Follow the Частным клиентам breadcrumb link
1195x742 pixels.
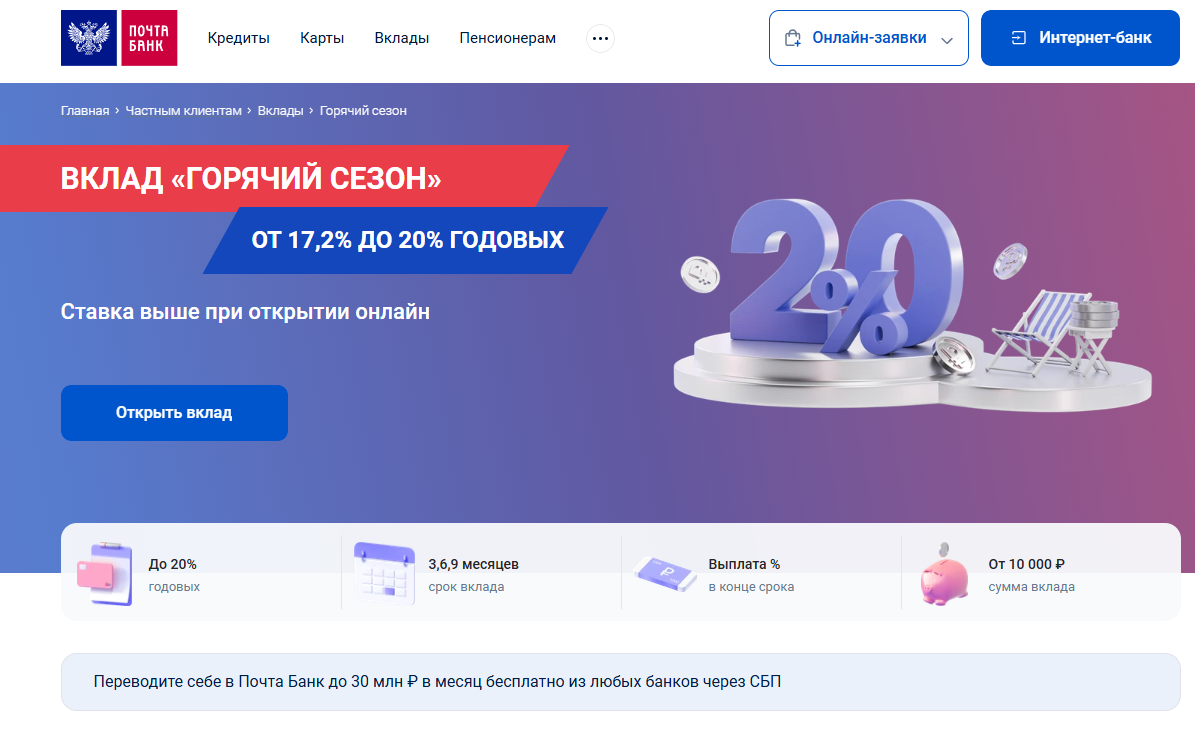tap(183, 110)
